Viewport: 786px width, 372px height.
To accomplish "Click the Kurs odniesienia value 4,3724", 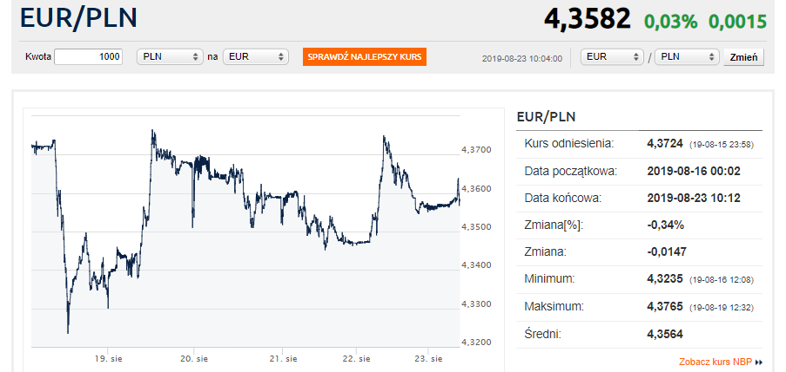I will [665, 144].
